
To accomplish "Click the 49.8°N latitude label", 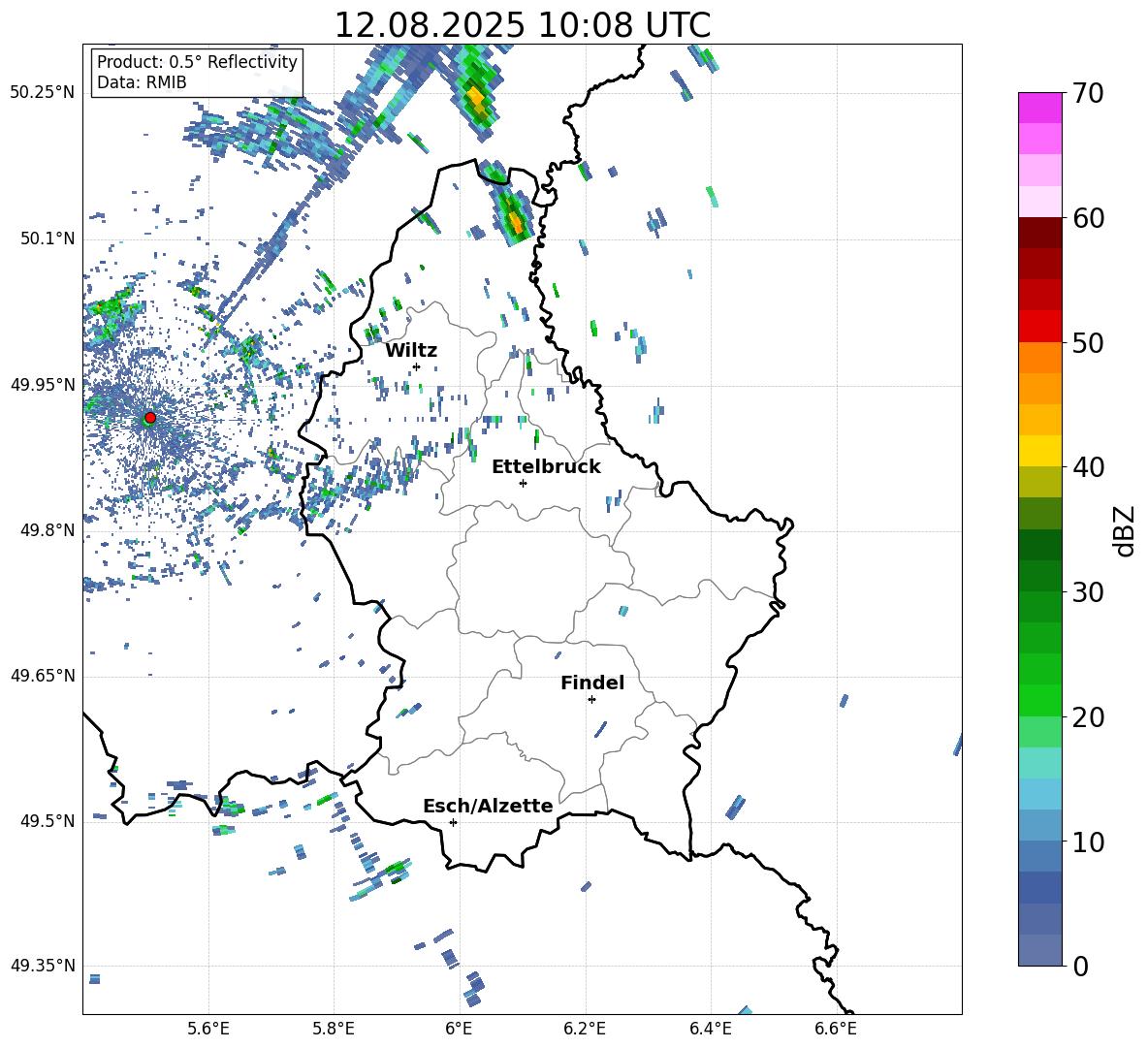I will [47, 530].
